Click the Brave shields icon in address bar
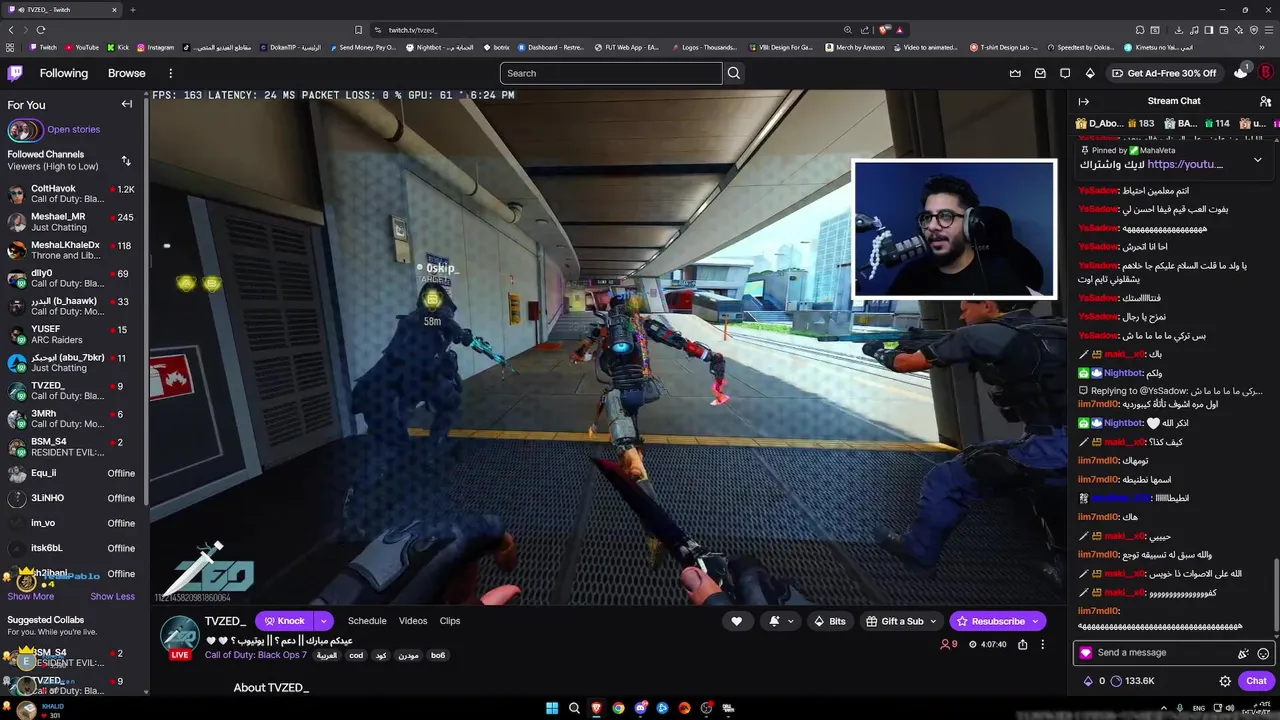This screenshot has height=720, width=1280. 883,30
